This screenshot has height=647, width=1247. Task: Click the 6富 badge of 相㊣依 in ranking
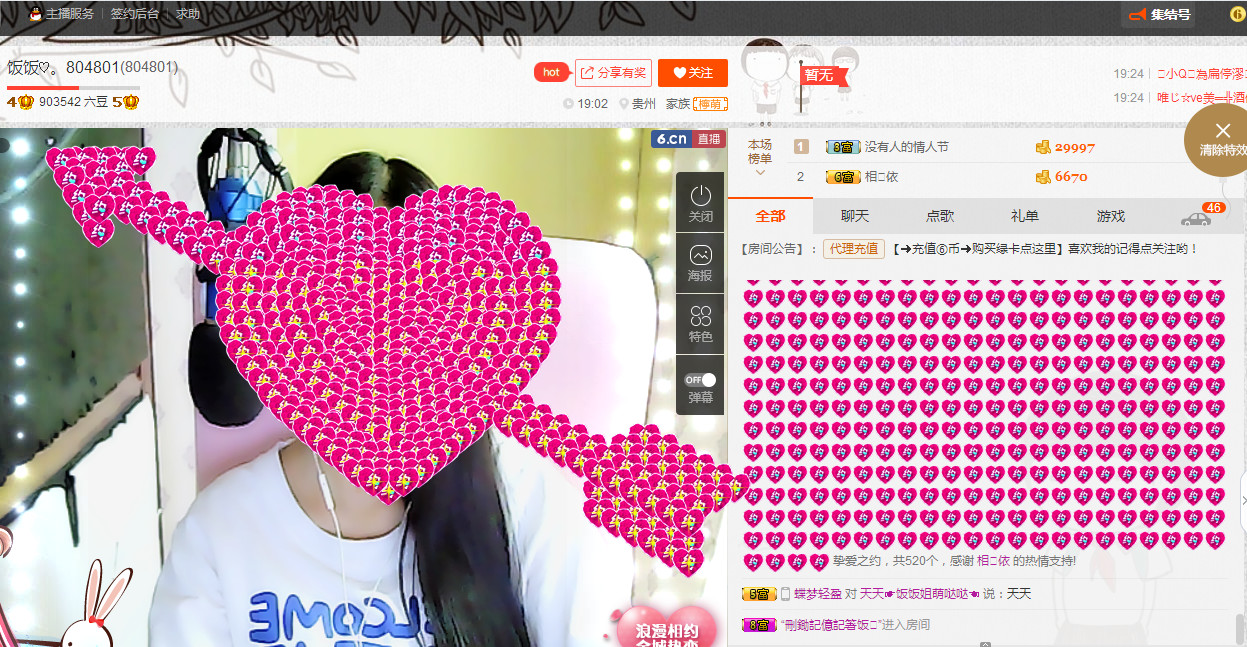(x=843, y=177)
